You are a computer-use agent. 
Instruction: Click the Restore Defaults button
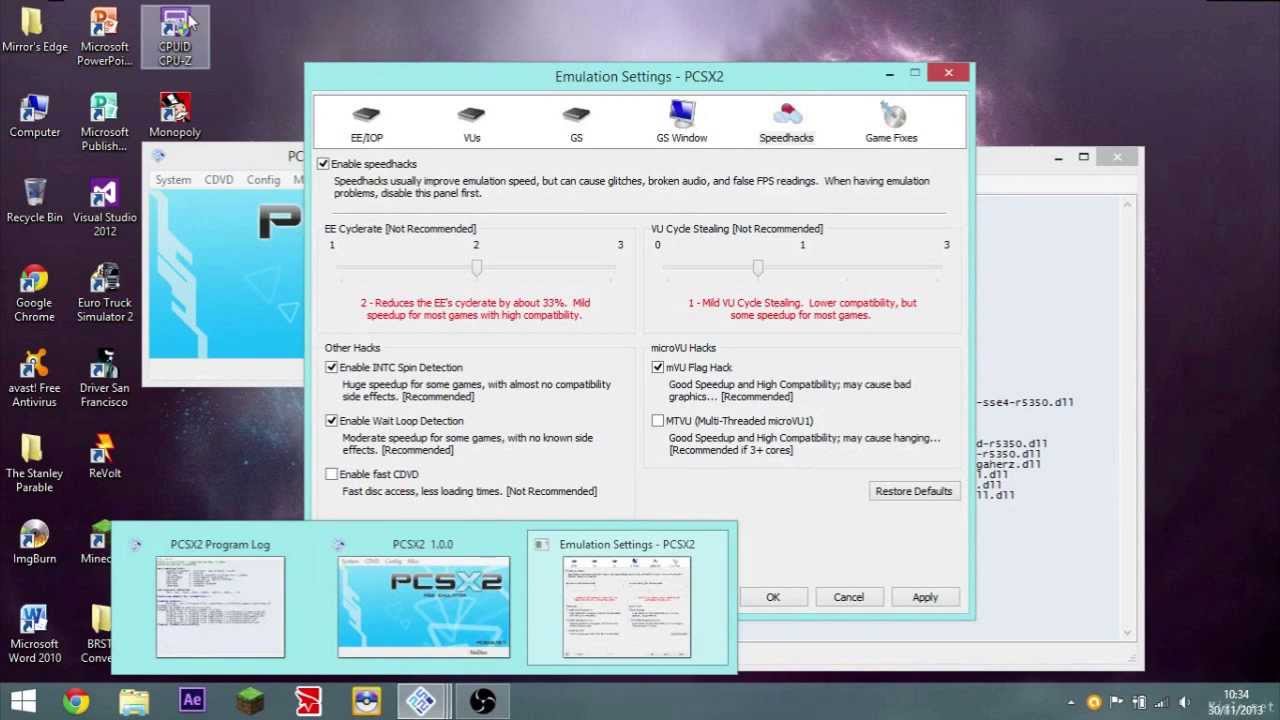tap(914, 491)
